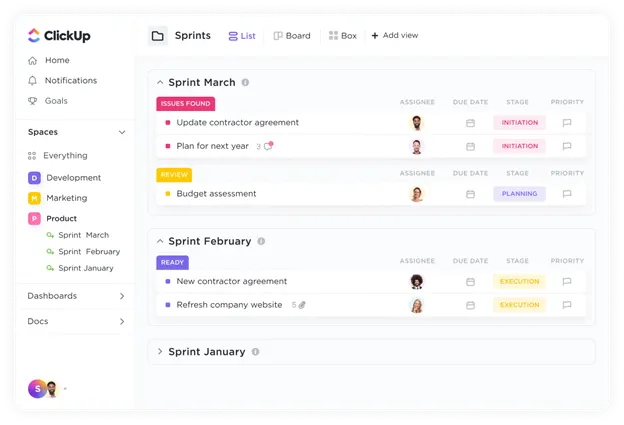Change INITIATION stage of Plan for next year
Screen dimensions: 624x425
520,146
